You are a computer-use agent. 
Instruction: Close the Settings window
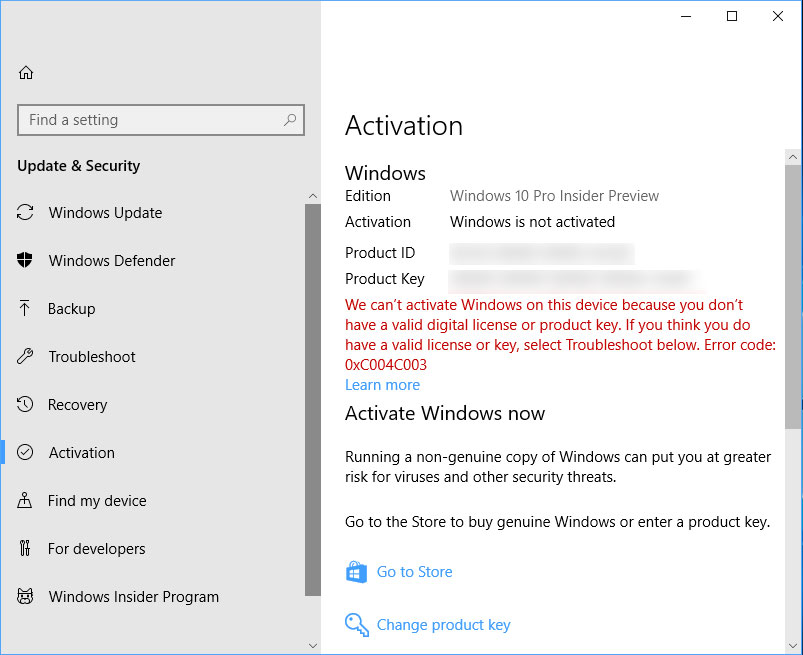point(778,16)
